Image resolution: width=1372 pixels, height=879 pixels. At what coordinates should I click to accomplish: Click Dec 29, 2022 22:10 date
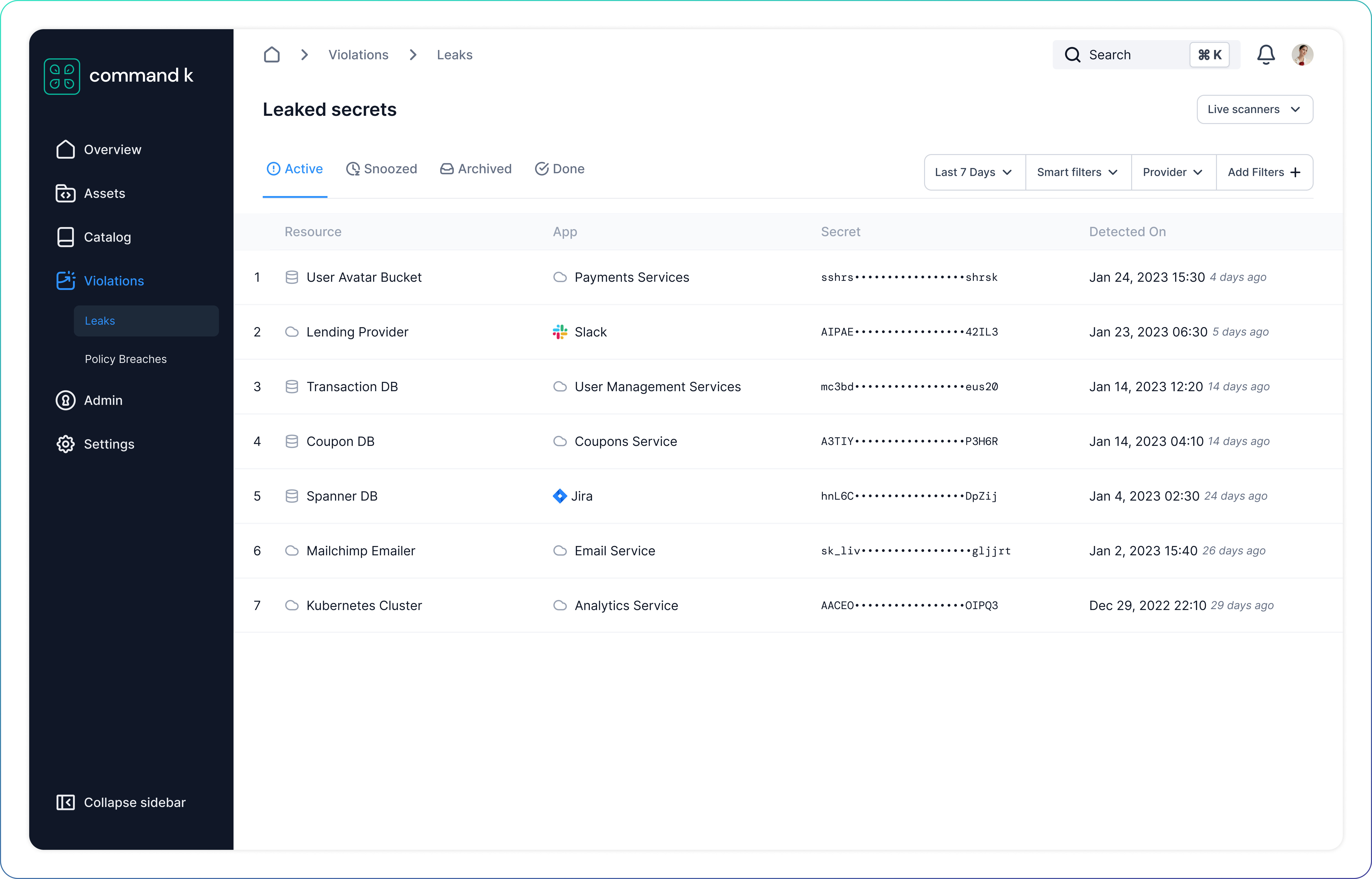[x=1147, y=606]
